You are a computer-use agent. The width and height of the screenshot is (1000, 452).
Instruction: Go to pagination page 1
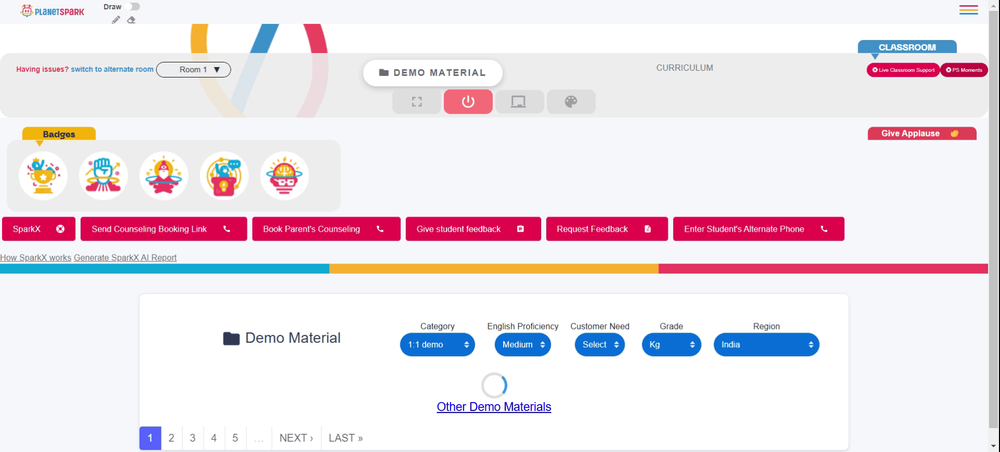pos(151,438)
